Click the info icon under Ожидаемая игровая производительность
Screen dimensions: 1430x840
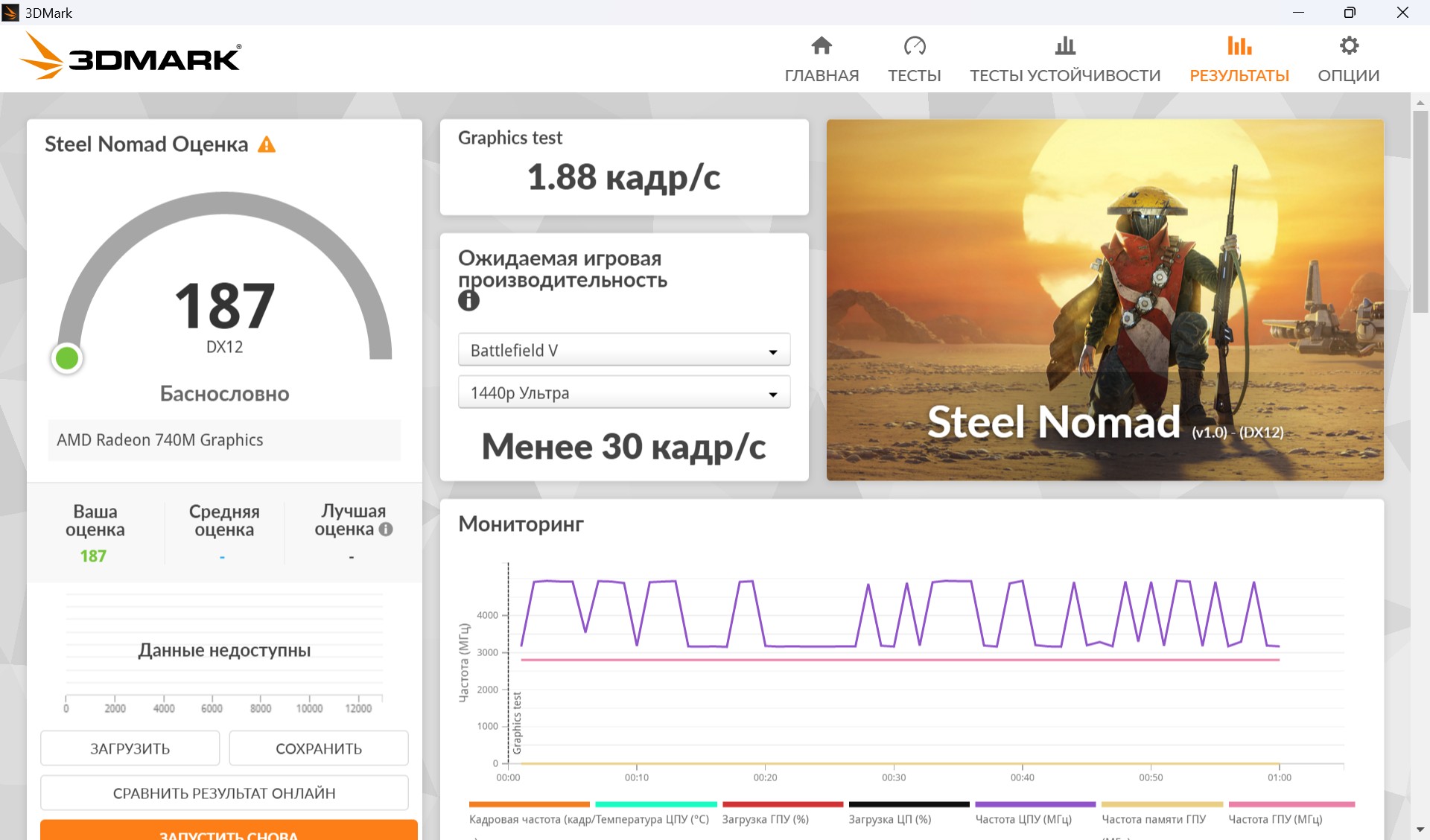(468, 301)
